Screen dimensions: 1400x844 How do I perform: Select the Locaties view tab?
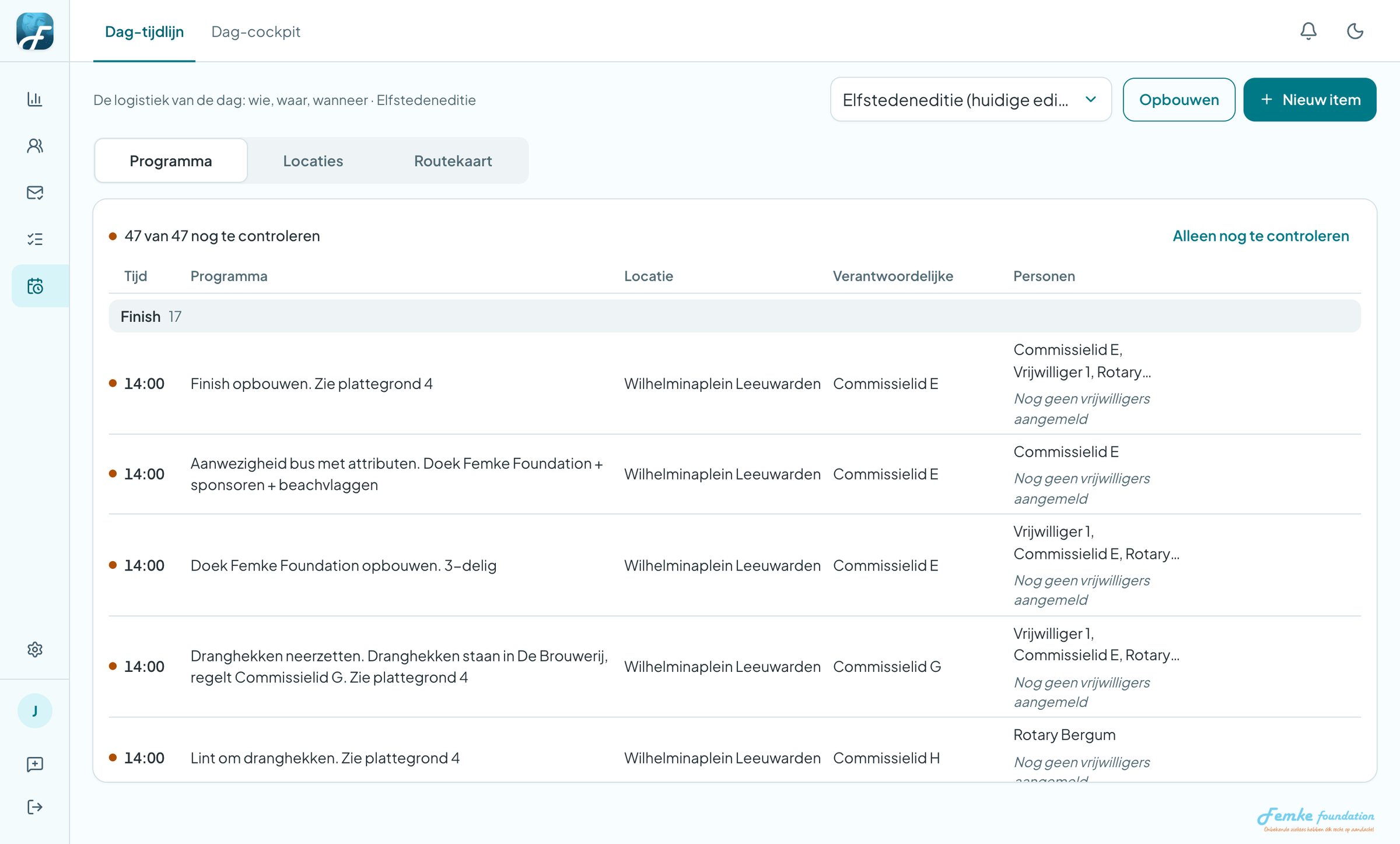click(313, 160)
